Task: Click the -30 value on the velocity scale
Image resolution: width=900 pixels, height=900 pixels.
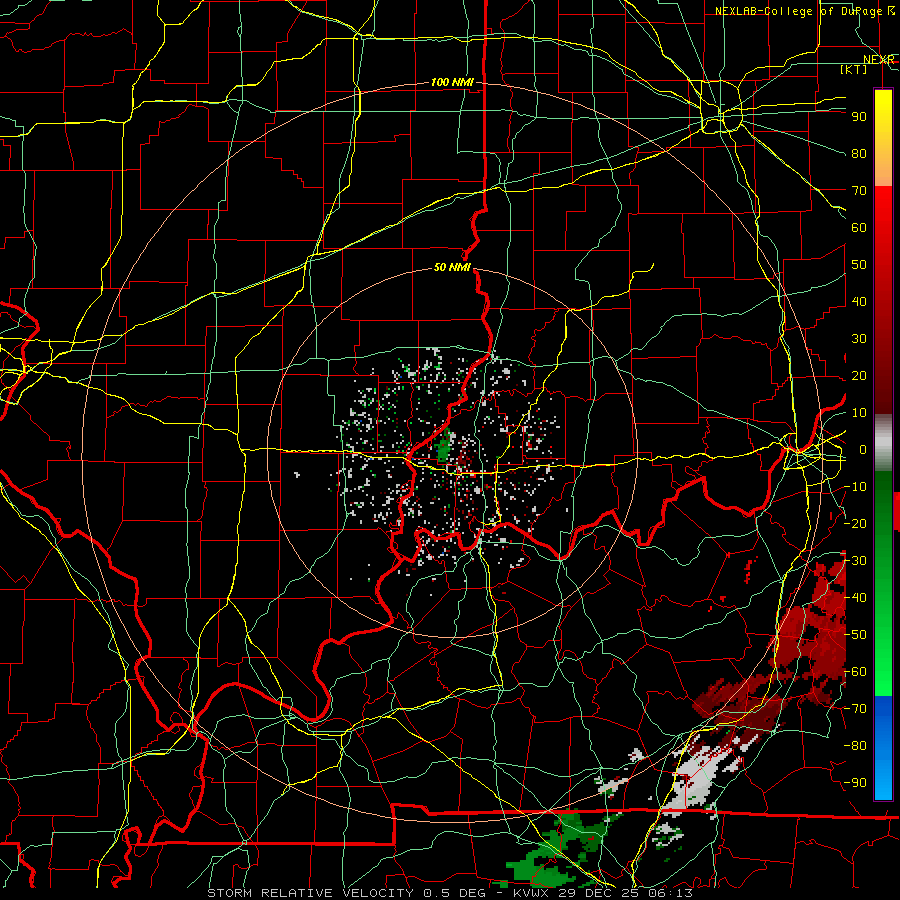Action: 856,561
